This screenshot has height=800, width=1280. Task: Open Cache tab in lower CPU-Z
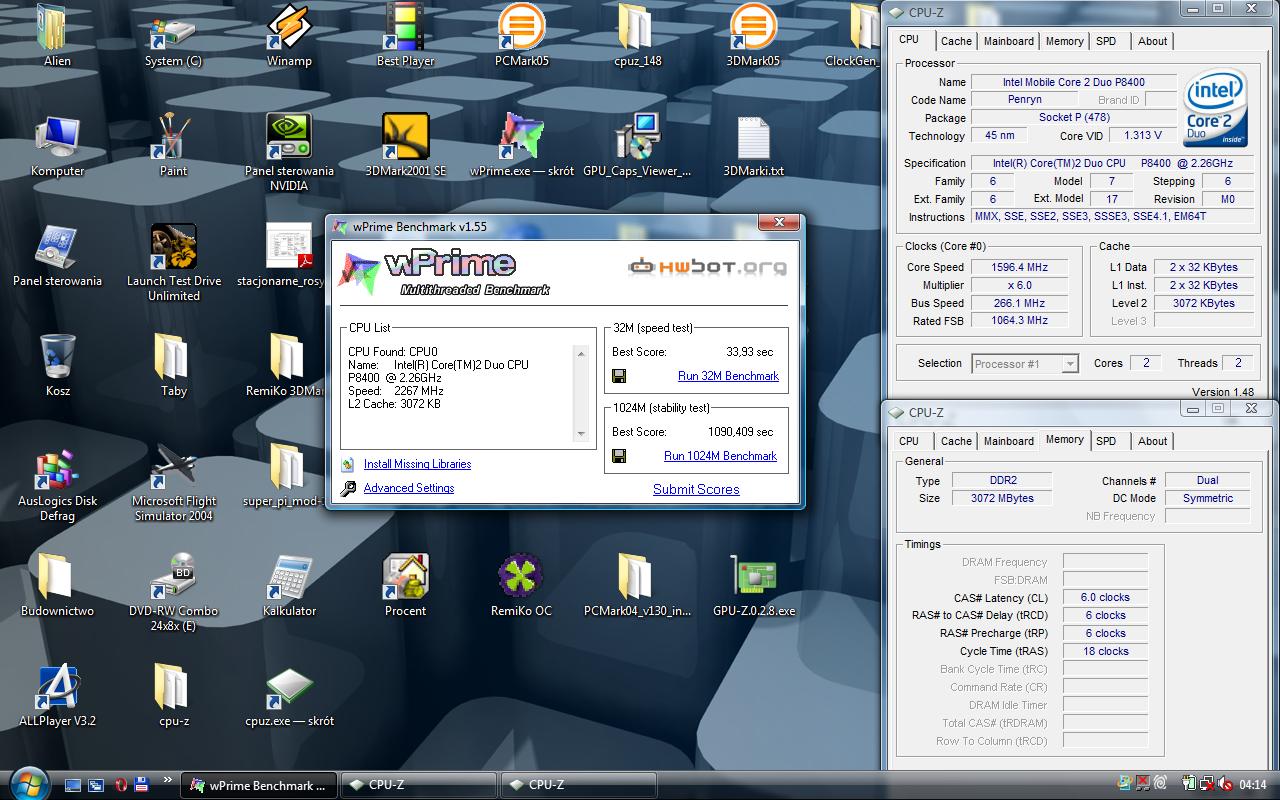[956, 441]
